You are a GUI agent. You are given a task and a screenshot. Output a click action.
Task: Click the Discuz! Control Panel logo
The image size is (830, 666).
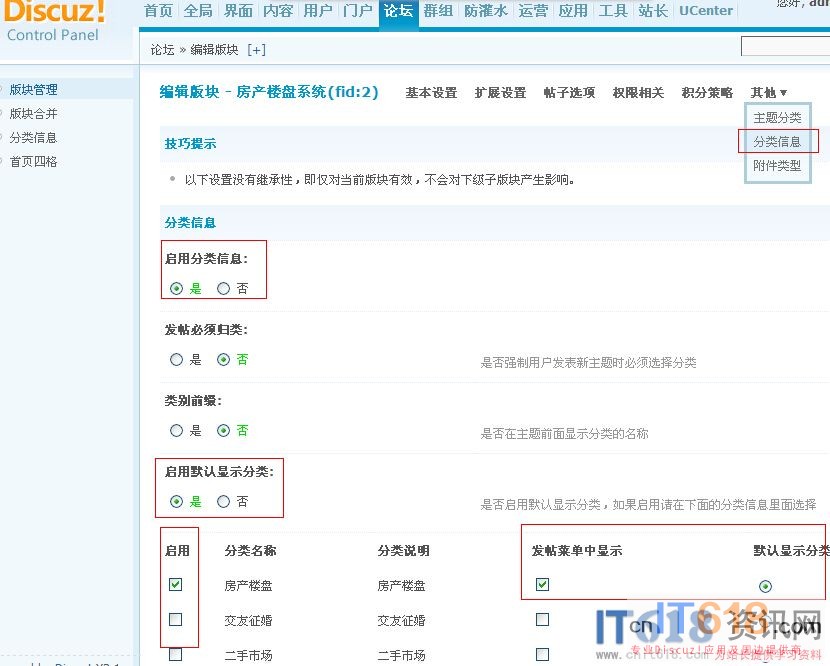tap(55, 22)
